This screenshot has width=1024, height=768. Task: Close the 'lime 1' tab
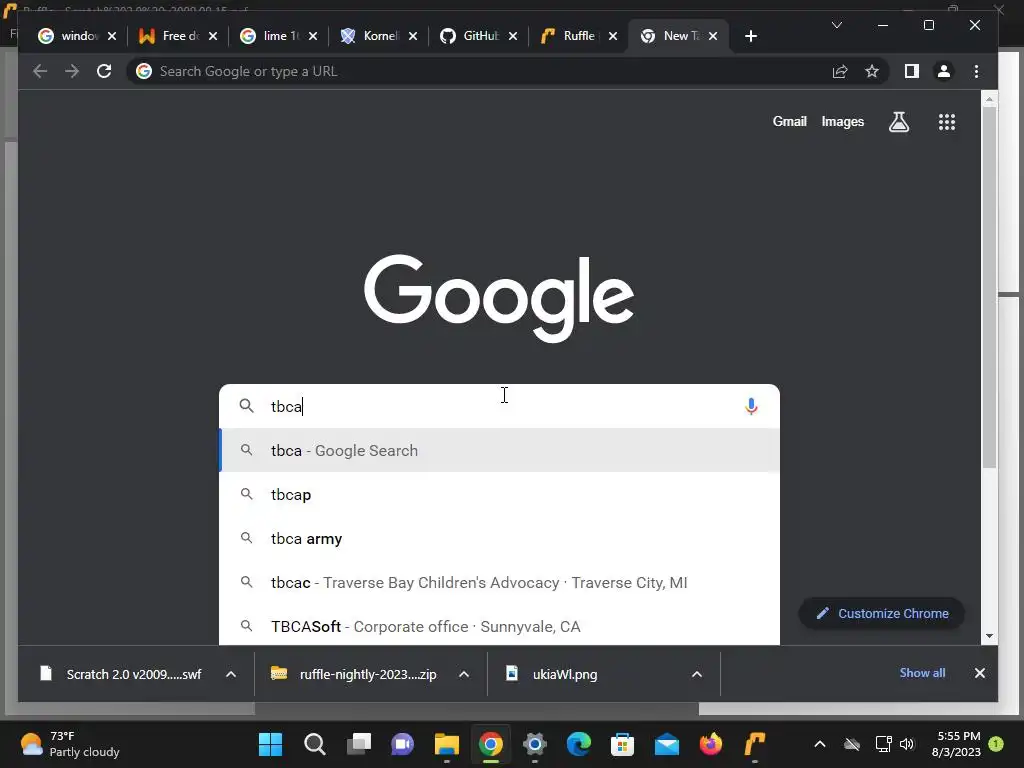[x=313, y=36]
